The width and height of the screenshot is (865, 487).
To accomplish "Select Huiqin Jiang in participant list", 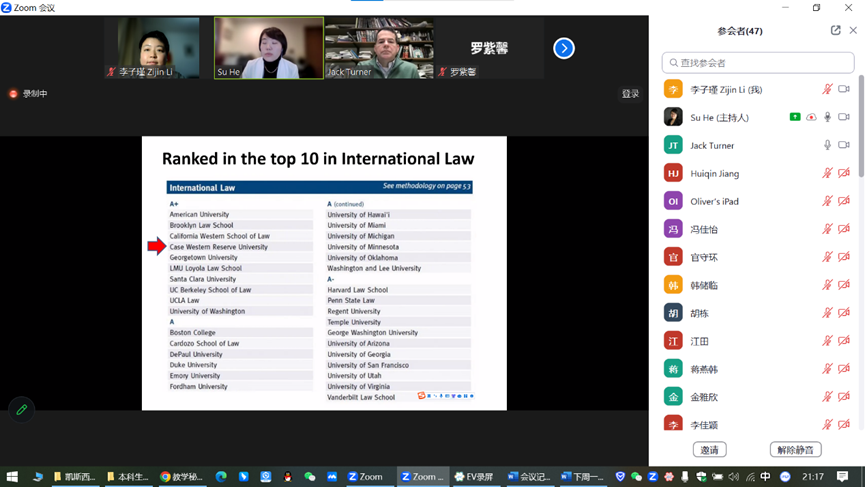I will tap(714, 173).
